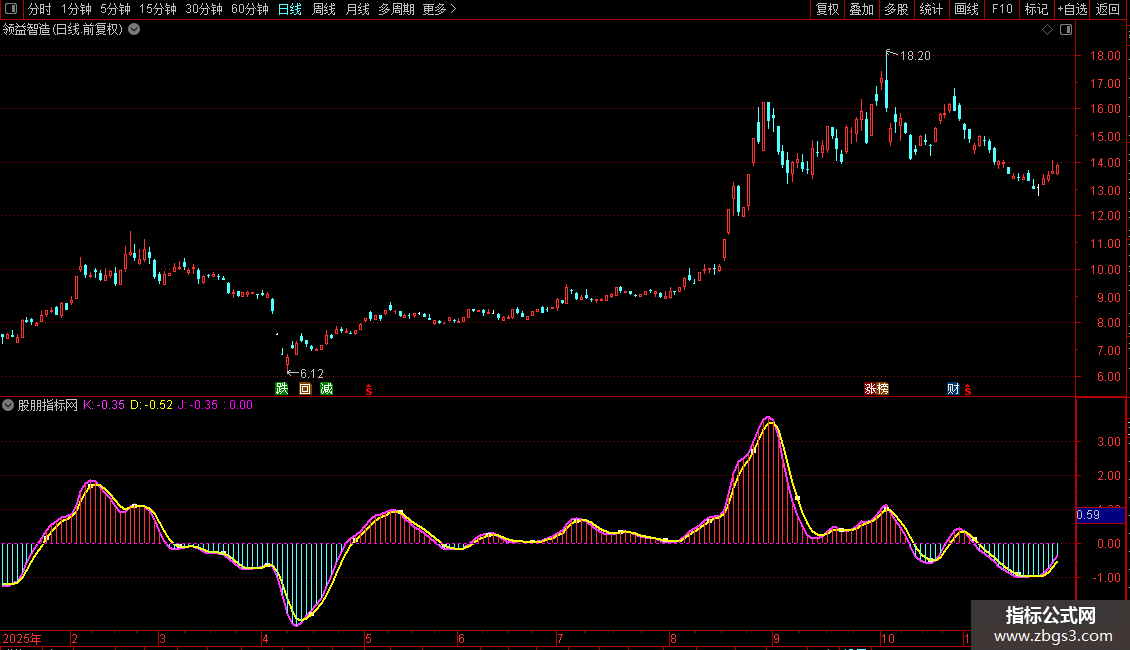Select the 60分钟 period tab
This screenshot has width=1130, height=650.
(x=249, y=9)
